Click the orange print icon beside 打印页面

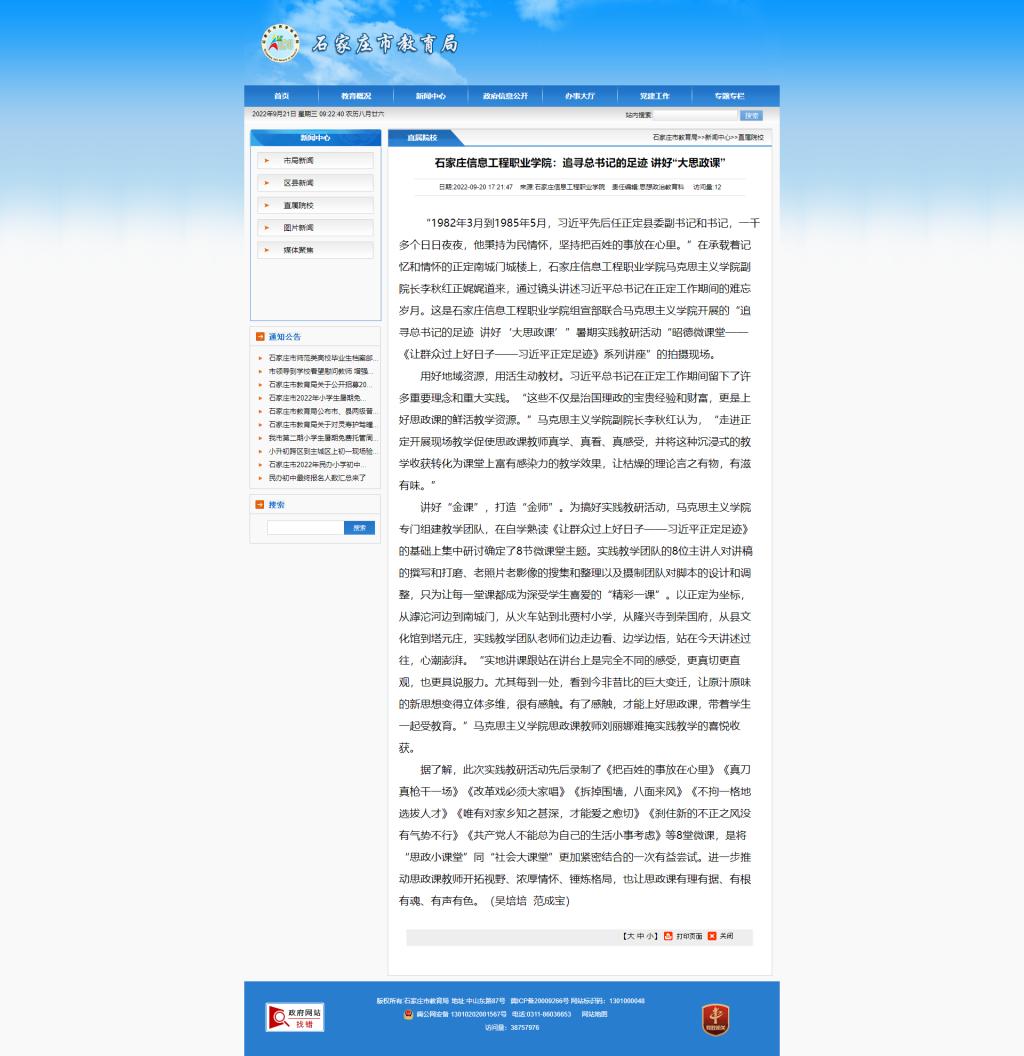click(x=669, y=936)
